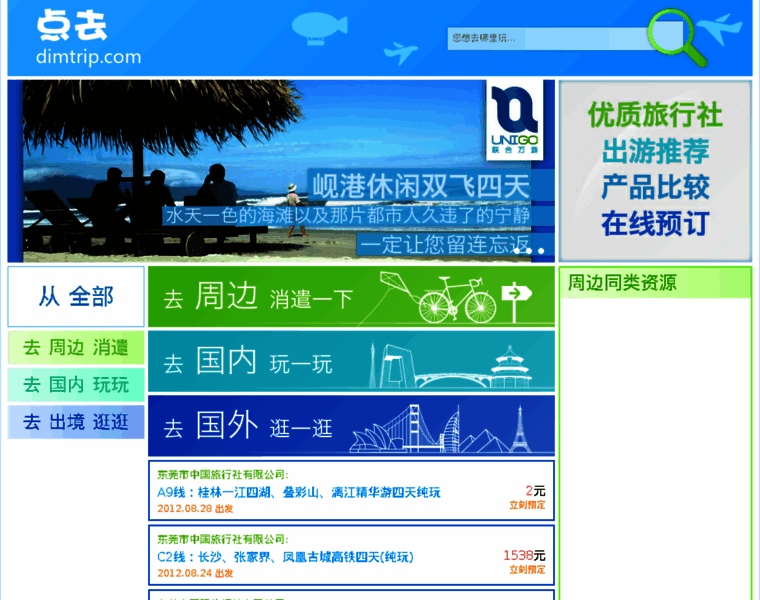
Task: Open the green 去周边消遣一下 banner
Action: coord(351,297)
